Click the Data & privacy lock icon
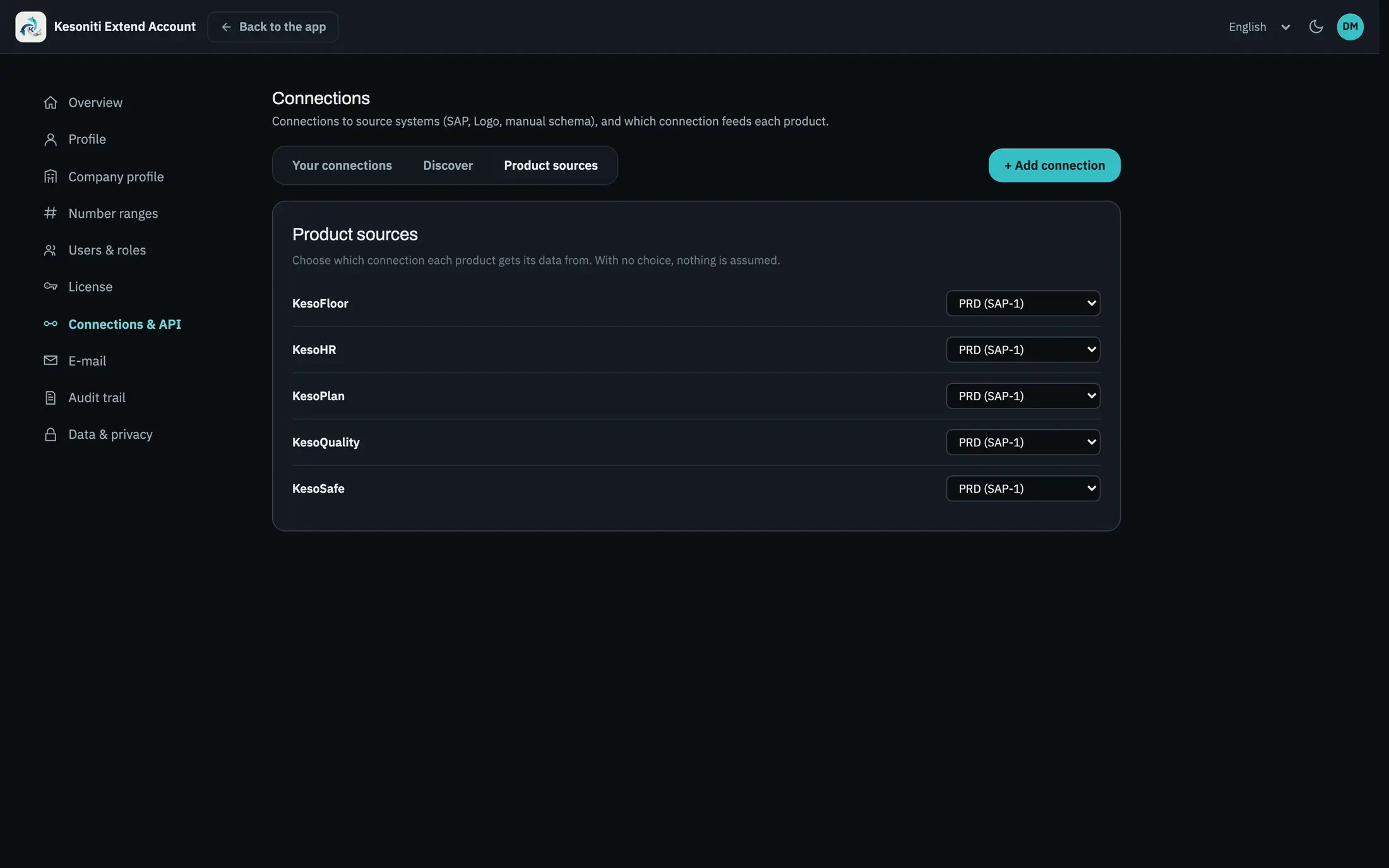Viewport: 1389px width, 868px height. tap(51, 434)
